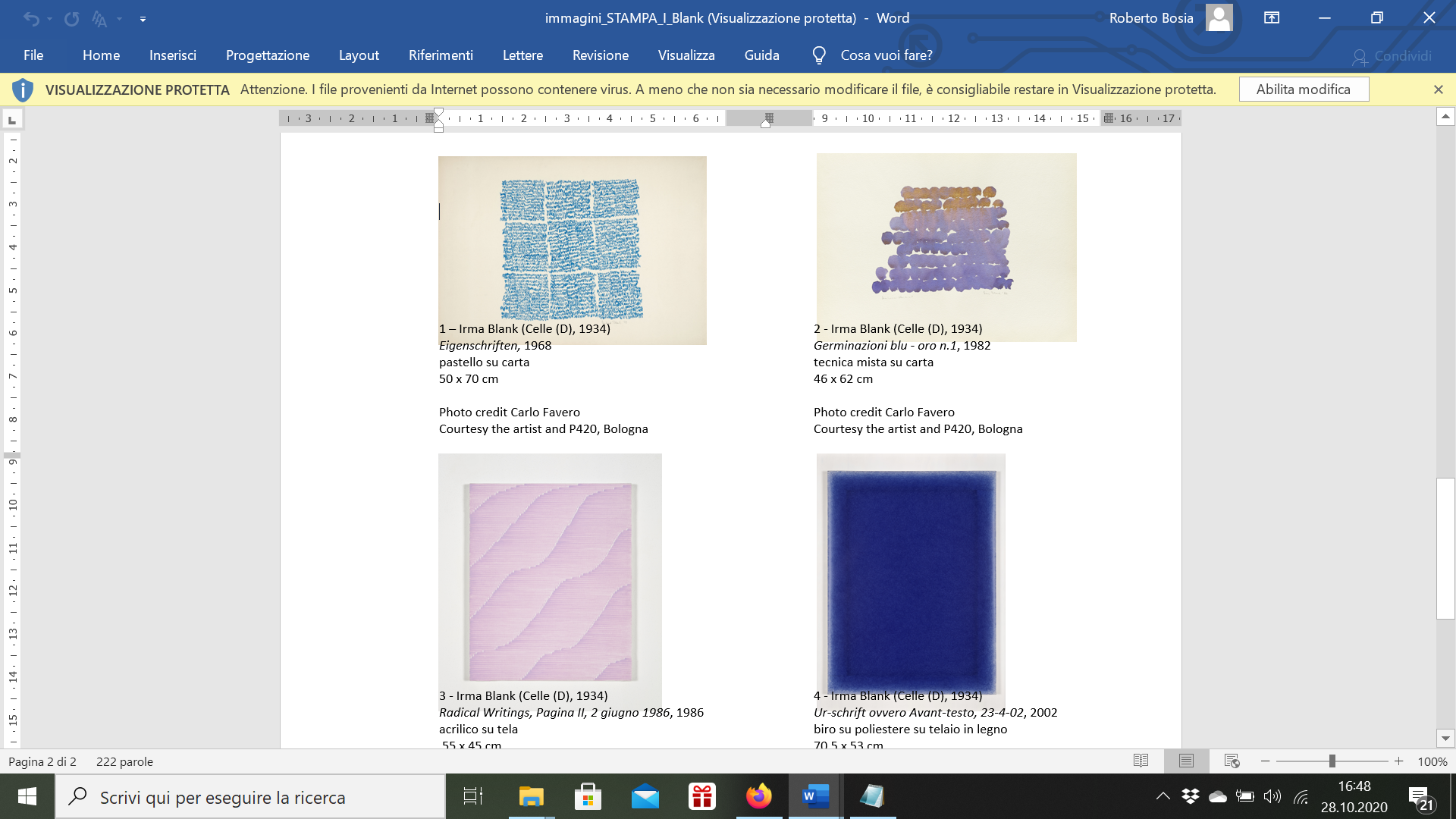
Task: Click the OneDrive cloud tray icon
Action: pos(1218,796)
